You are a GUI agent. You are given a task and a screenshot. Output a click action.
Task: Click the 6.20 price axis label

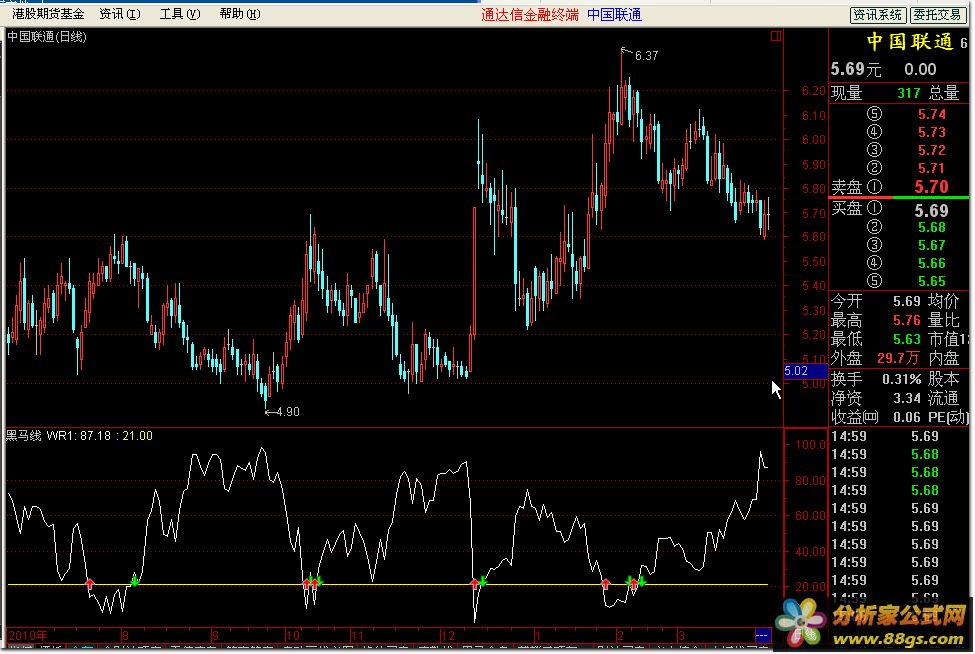814,91
